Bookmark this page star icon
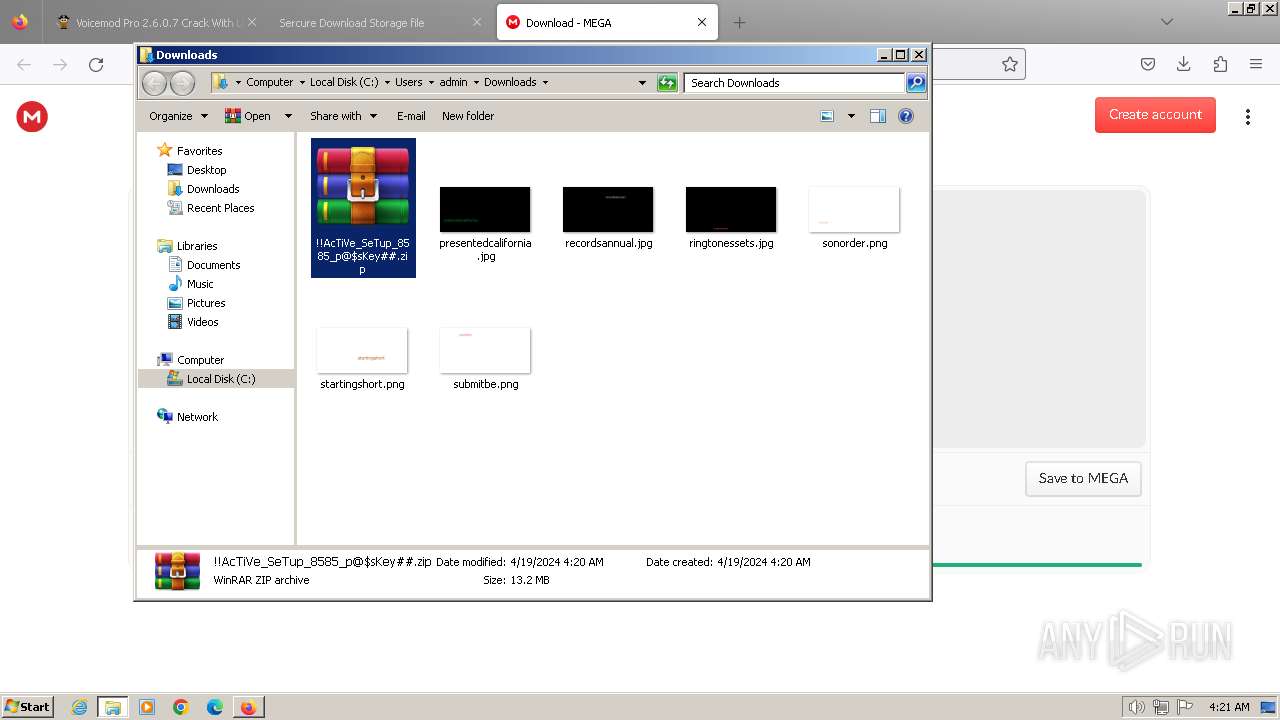This screenshot has width=1280, height=720. coord(1010,64)
